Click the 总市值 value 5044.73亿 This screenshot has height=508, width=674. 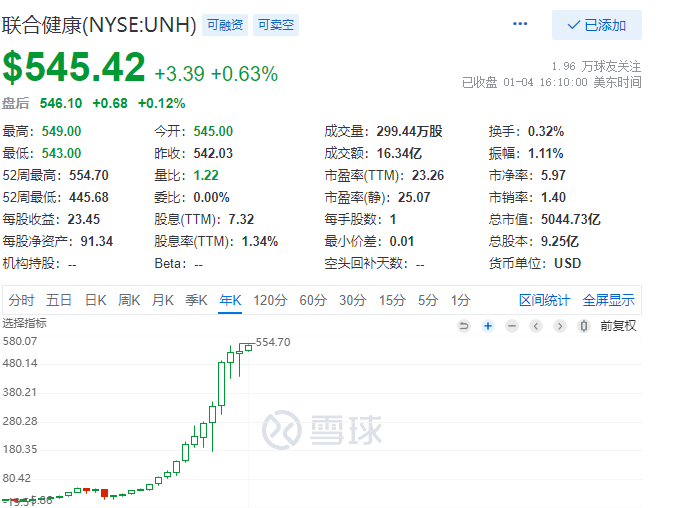click(x=571, y=219)
